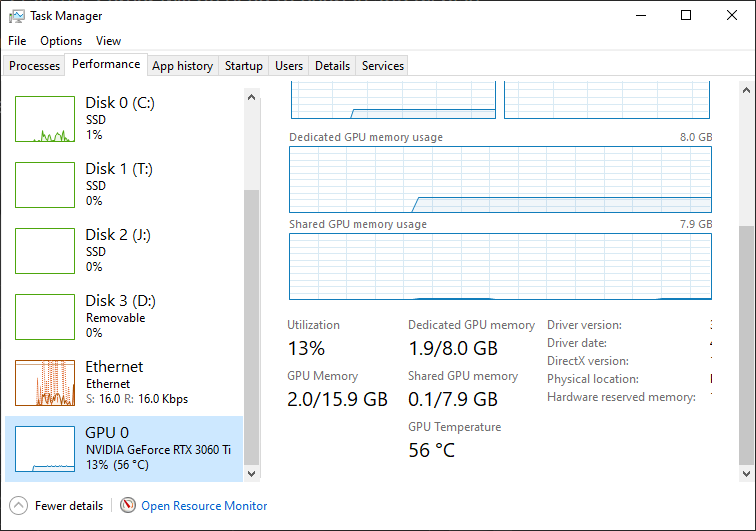Switch to the Startup tab
Image resolution: width=756 pixels, height=531 pixels.
244,66
